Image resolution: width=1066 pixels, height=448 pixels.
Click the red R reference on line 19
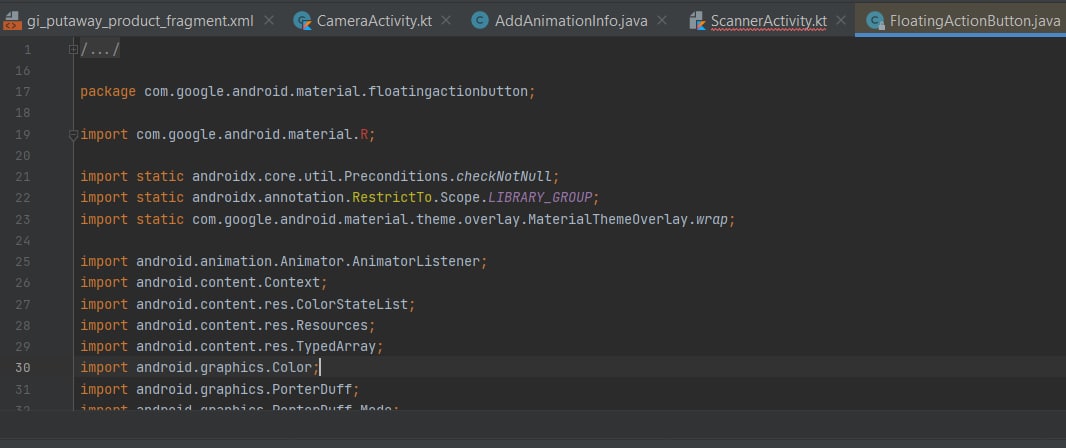364,135
